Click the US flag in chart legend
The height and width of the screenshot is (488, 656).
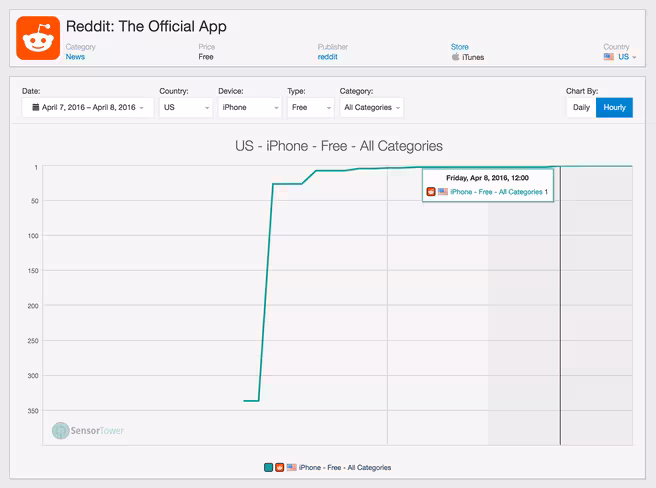coord(292,467)
